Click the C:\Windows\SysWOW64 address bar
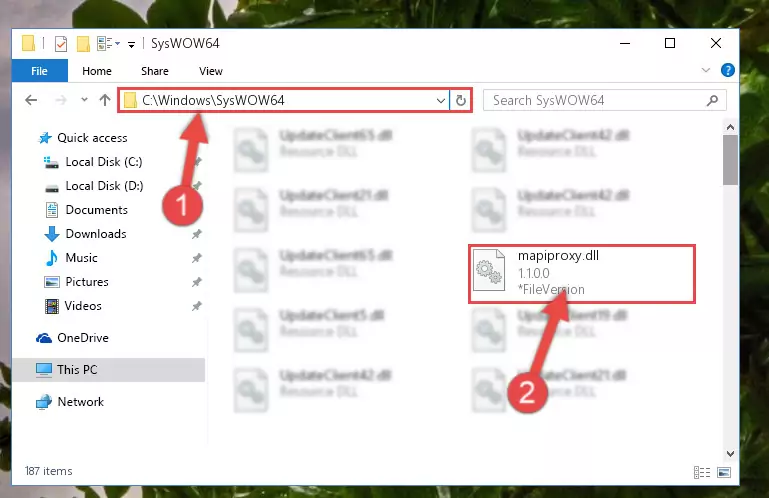The width and height of the screenshot is (769, 498). click(x=283, y=100)
